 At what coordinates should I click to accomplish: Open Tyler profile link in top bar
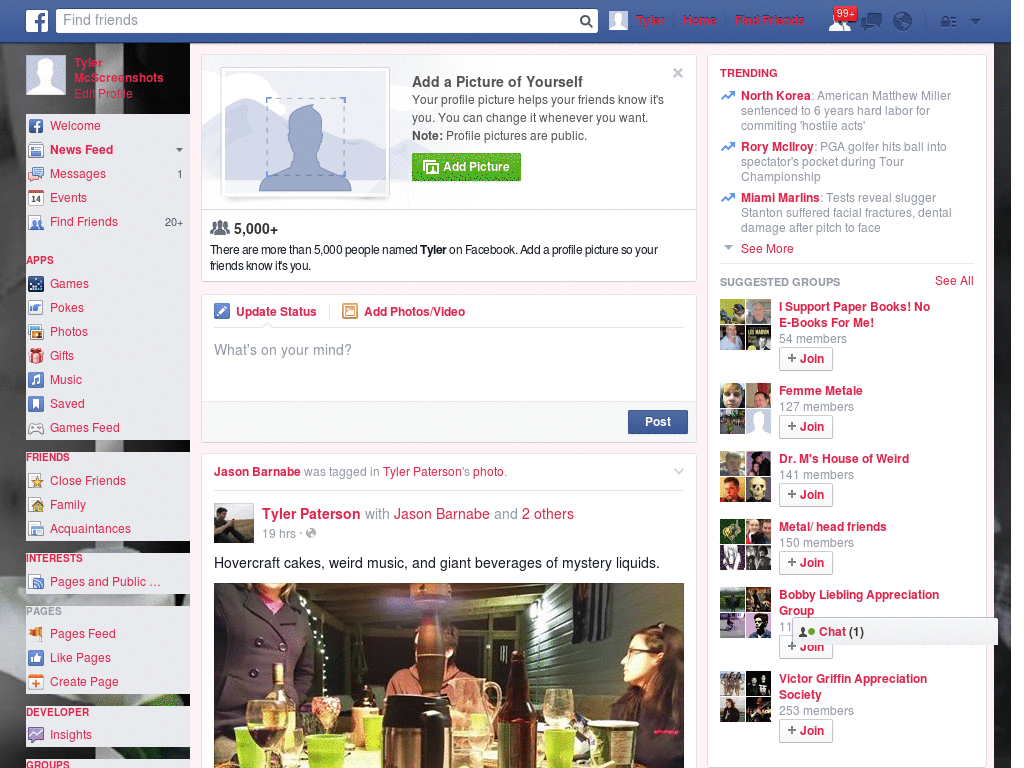coord(650,21)
